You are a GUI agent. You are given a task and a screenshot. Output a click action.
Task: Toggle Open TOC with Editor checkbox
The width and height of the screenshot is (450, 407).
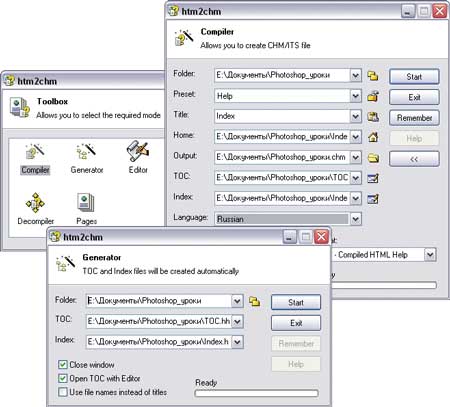tap(62, 378)
